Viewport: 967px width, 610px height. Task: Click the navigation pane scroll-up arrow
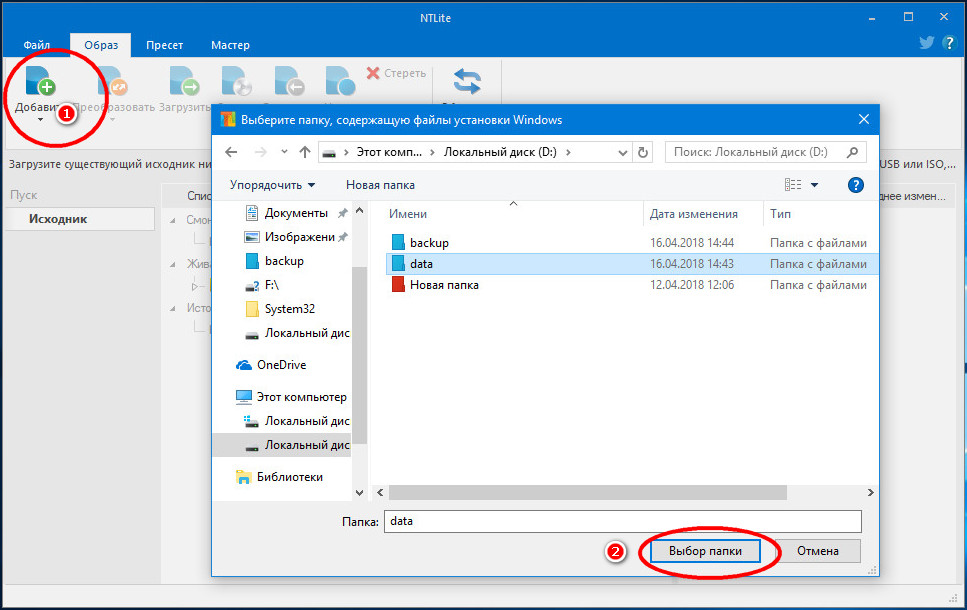pyautogui.click(x=360, y=211)
